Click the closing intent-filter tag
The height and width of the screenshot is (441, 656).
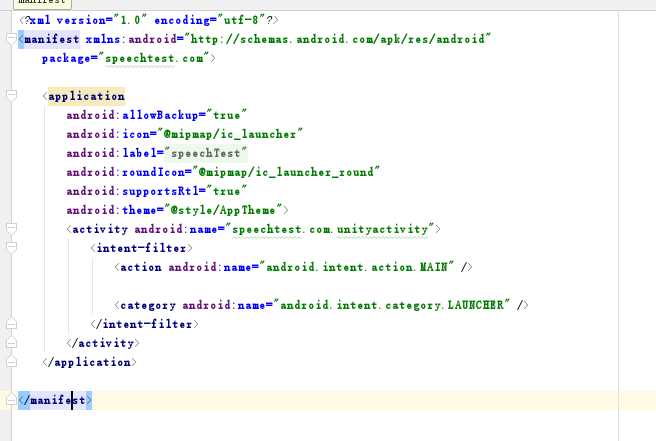click(x=144, y=324)
